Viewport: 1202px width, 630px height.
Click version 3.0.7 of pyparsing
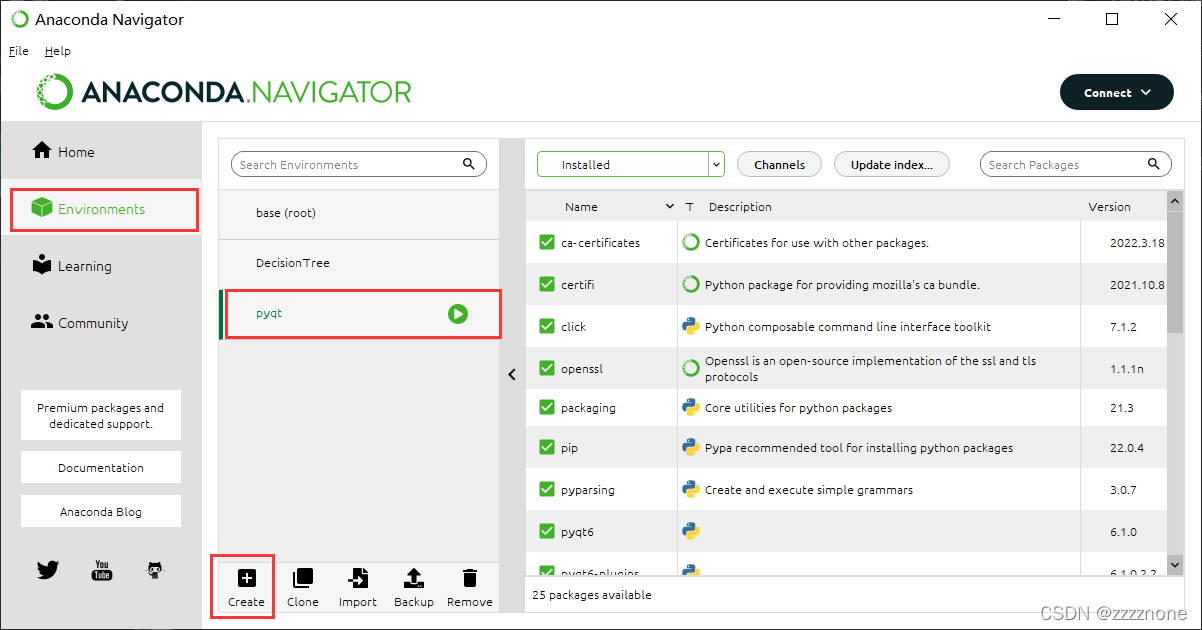pos(1123,490)
